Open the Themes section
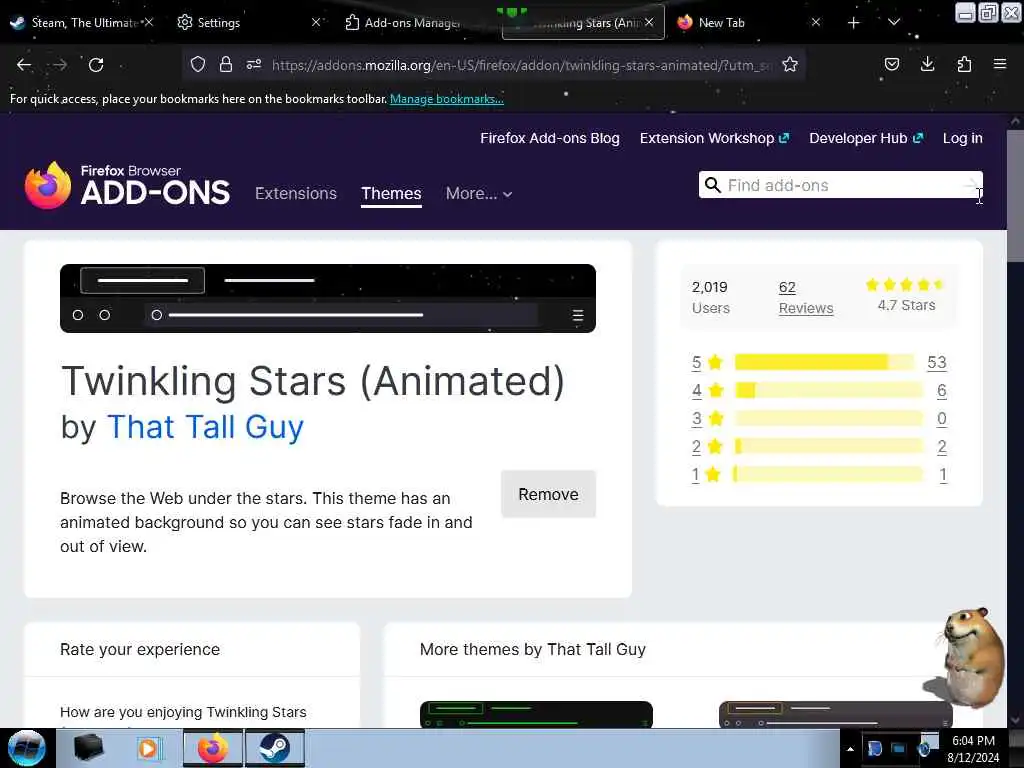This screenshot has width=1024, height=768. [x=391, y=193]
